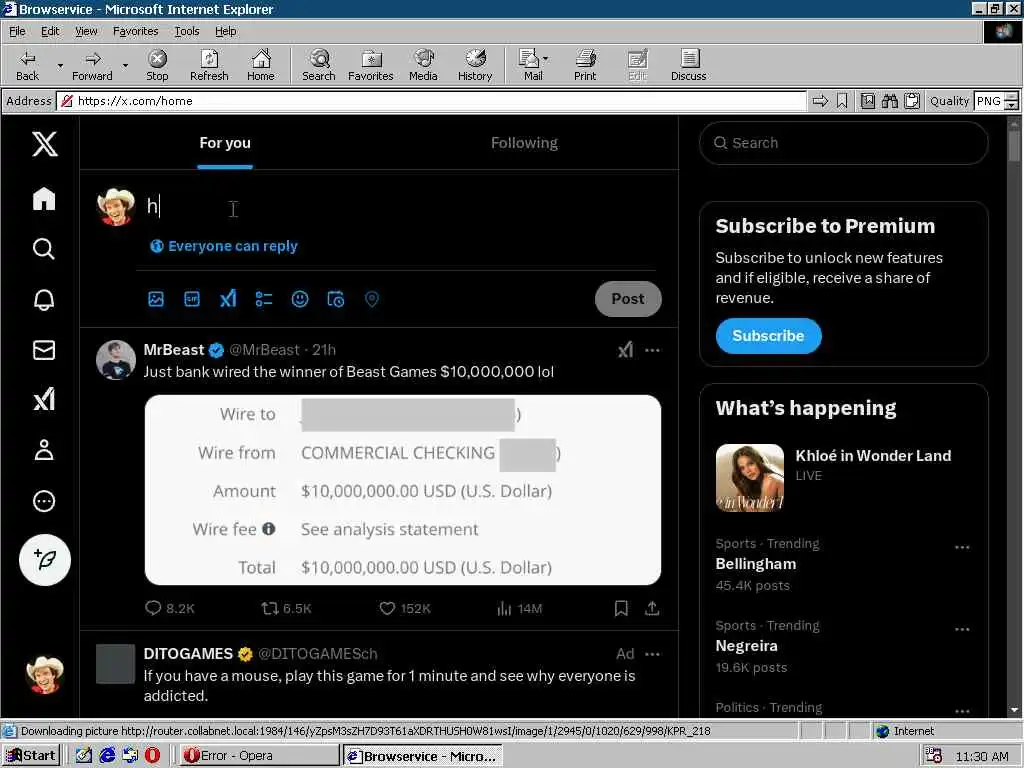Screen dimensions: 1024x768
Task: Click IE Home toolbar button
Action: (261, 66)
